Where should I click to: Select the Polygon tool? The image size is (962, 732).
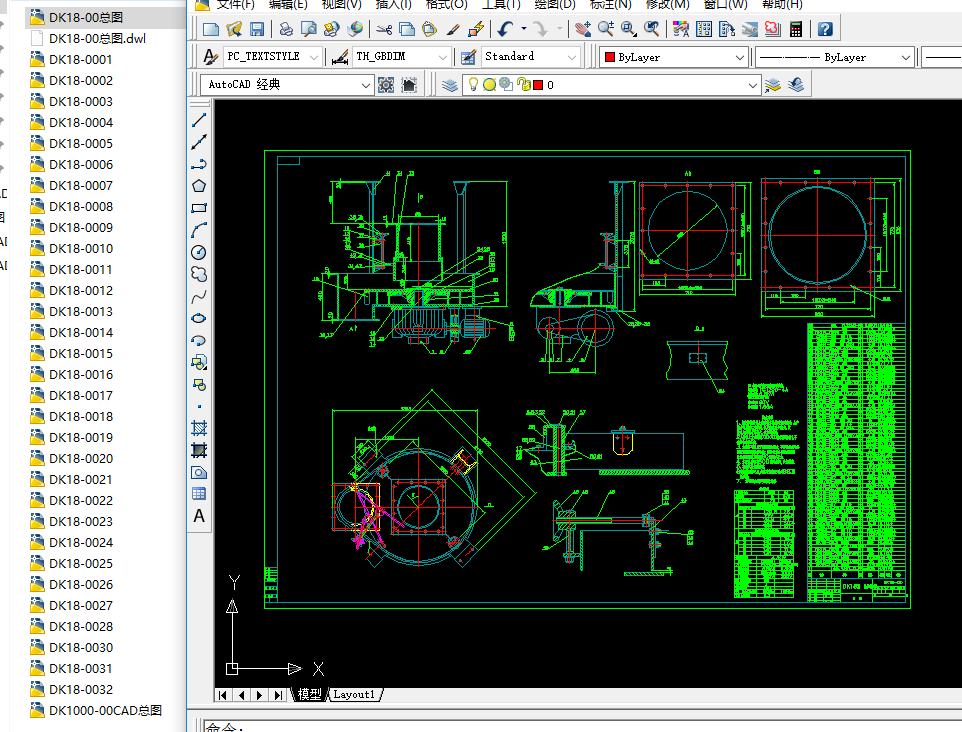pos(199,186)
